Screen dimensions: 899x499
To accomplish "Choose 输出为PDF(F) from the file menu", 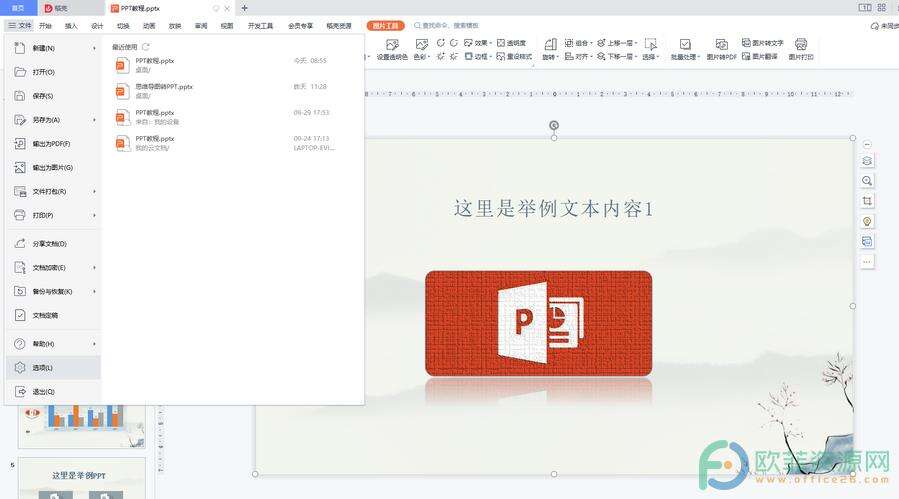I will (53, 144).
